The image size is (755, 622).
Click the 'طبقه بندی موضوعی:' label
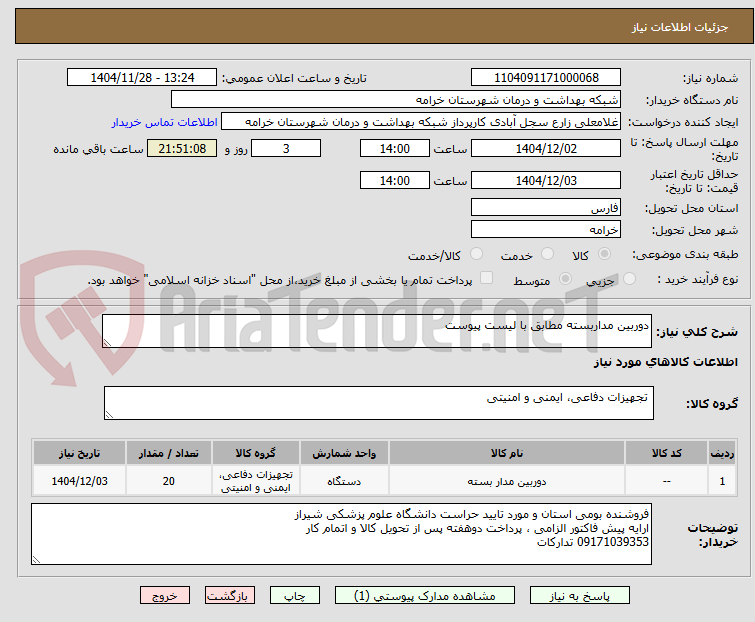click(685, 254)
